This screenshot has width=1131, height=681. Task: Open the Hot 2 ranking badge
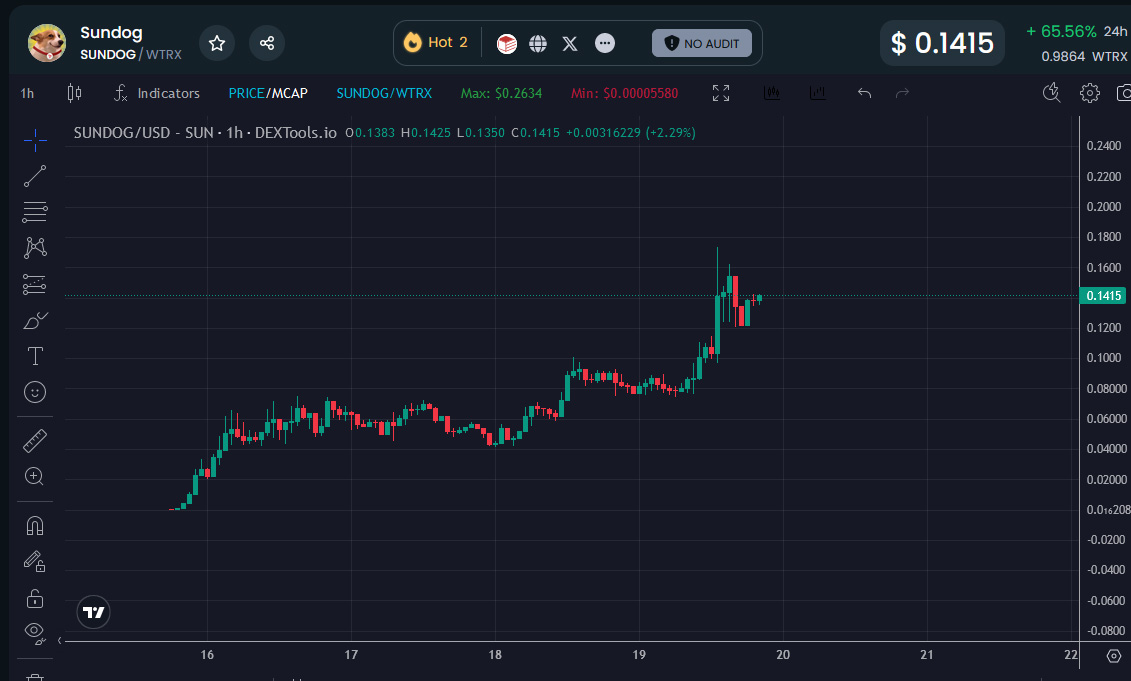tap(436, 43)
